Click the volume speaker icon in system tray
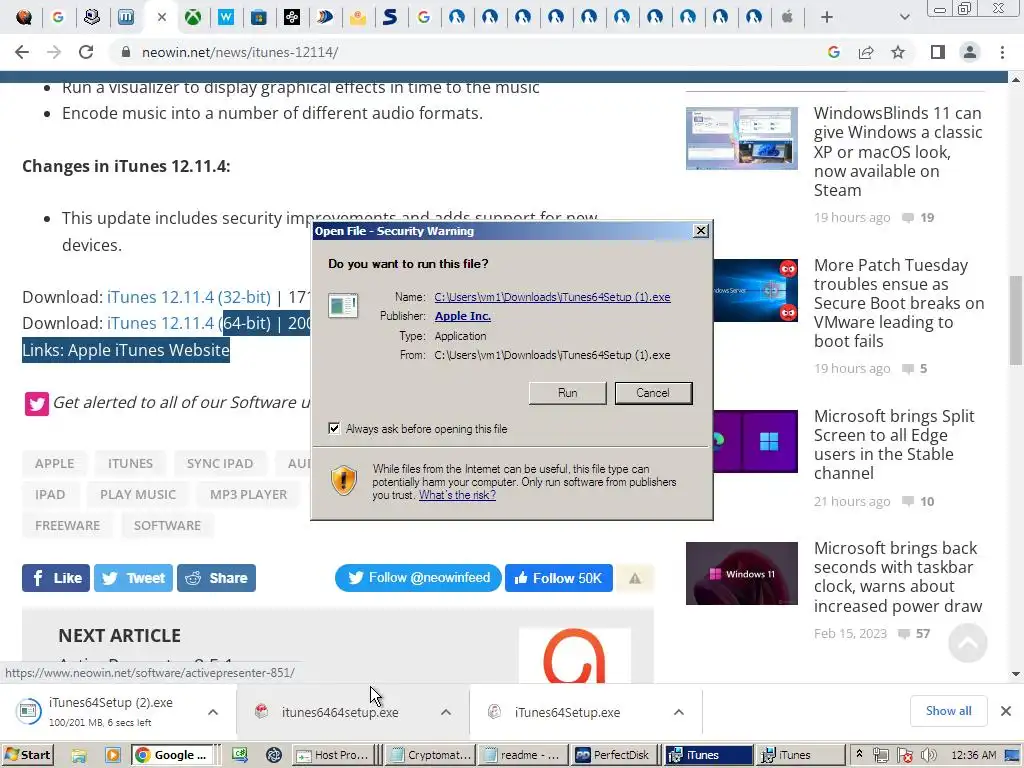 929,756
